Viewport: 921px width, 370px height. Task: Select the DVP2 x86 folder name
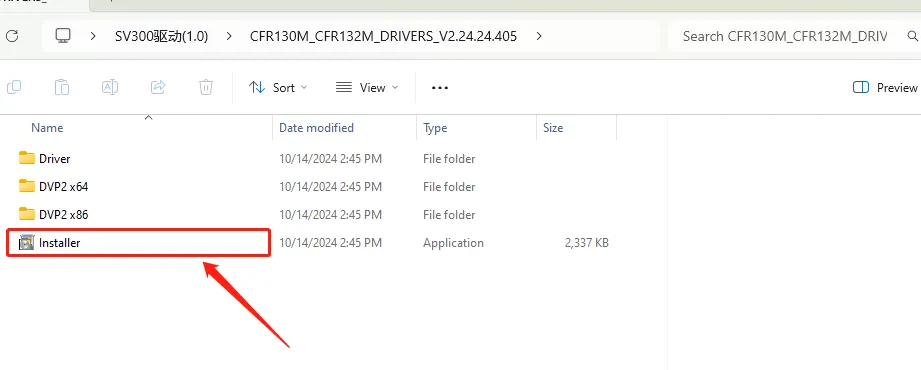(x=63, y=215)
